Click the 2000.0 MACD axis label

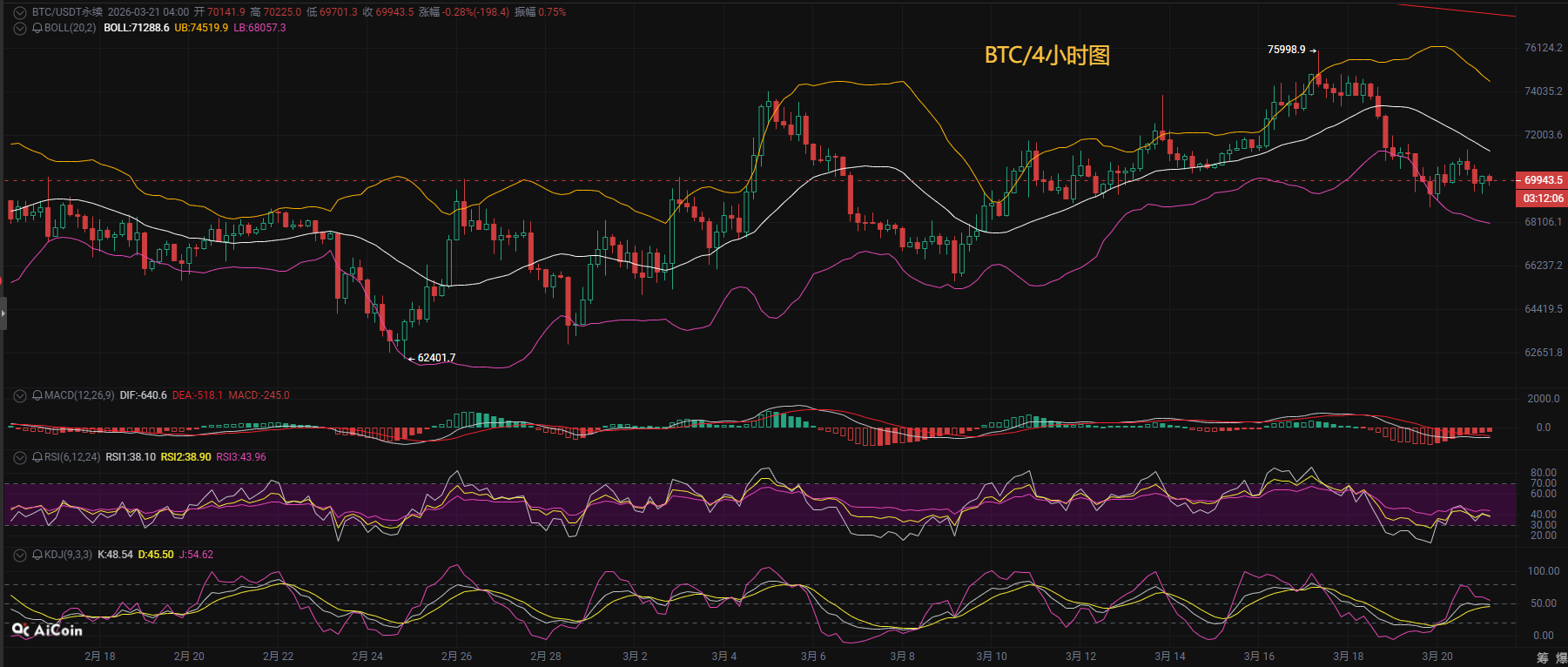point(1544,399)
